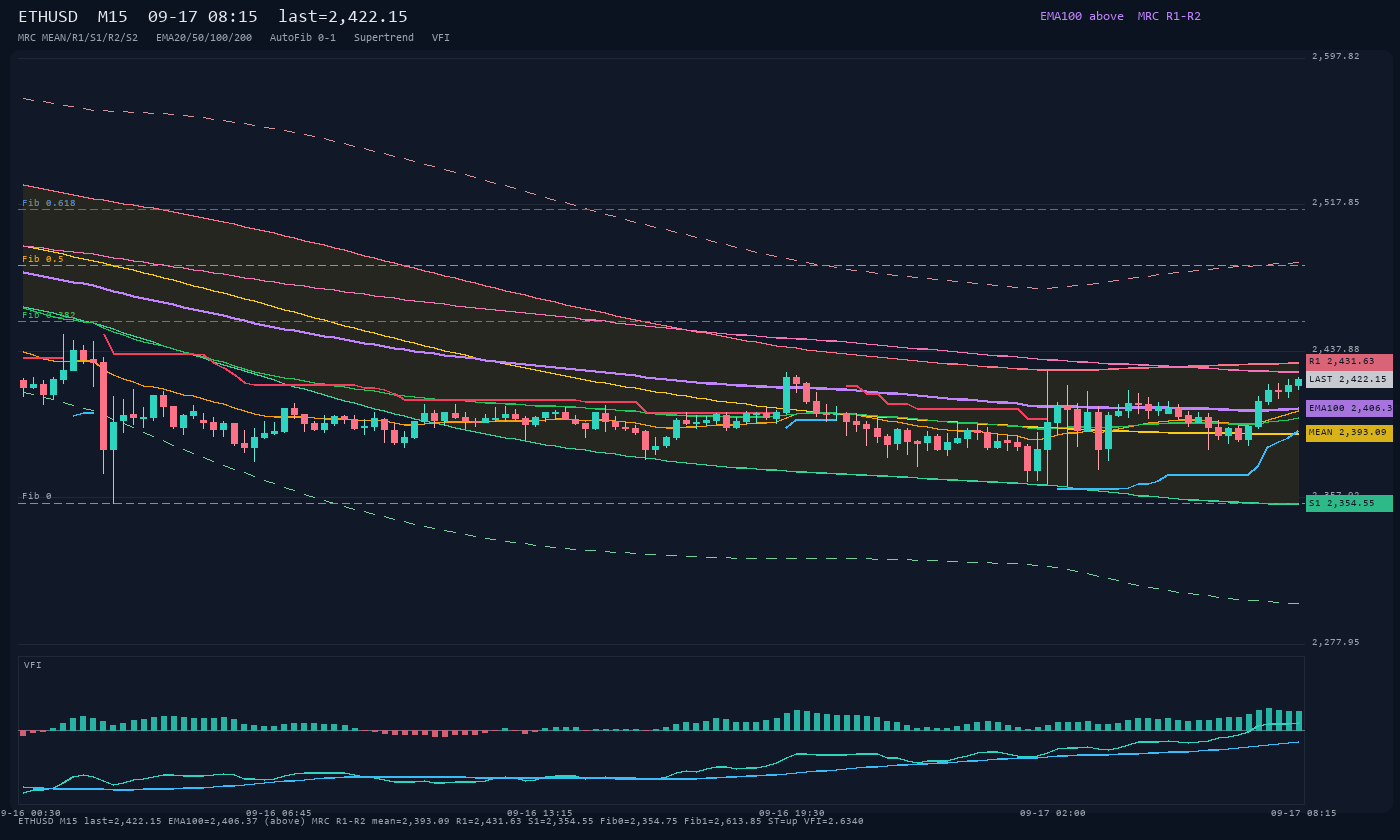
Task: Click the "Fib 0.618" level label
Action: [x=49, y=203]
